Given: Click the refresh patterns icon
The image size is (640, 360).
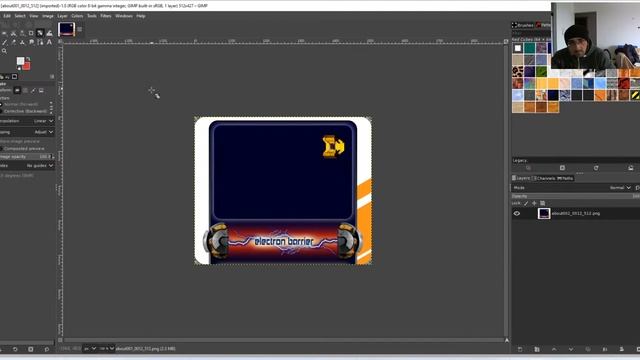Looking at the screenshot, I should pyautogui.click(x=596, y=168).
